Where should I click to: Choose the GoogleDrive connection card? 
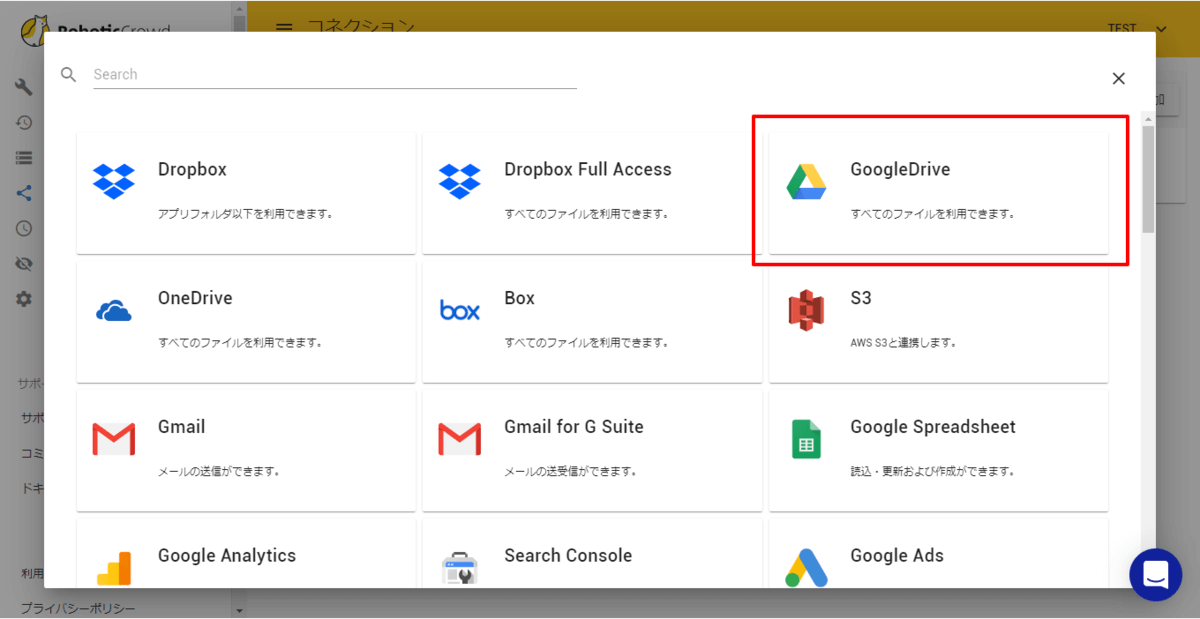pyautogui.click(x=938, y=193)
